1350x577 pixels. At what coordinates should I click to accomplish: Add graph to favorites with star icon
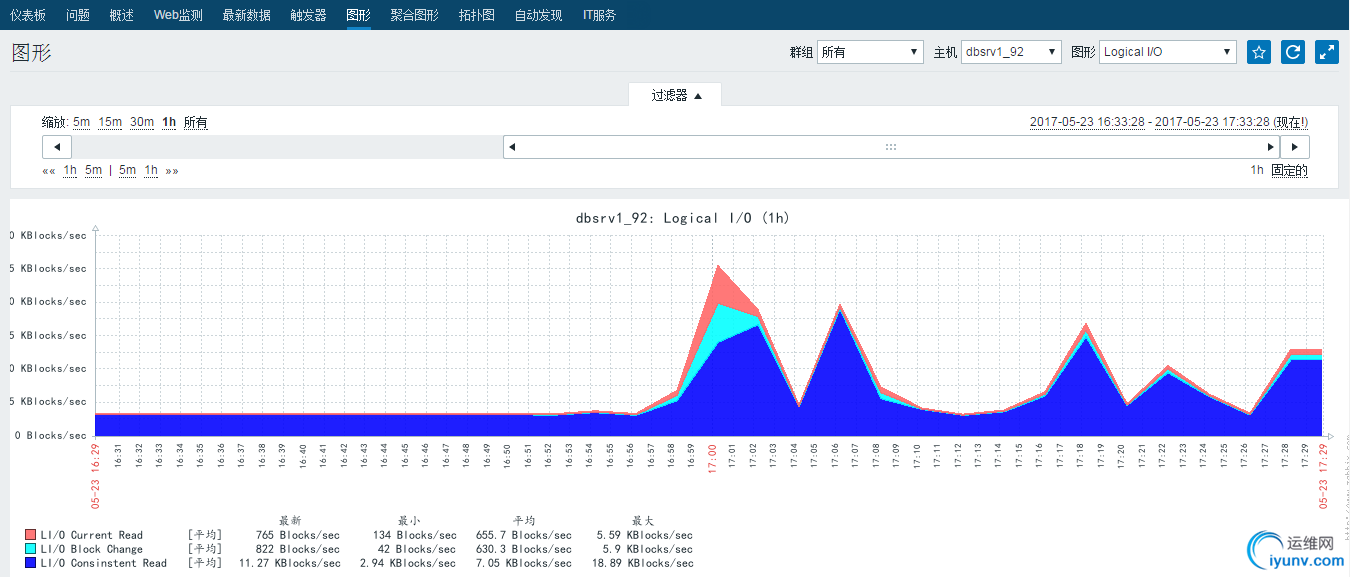tap(1259, 52)
